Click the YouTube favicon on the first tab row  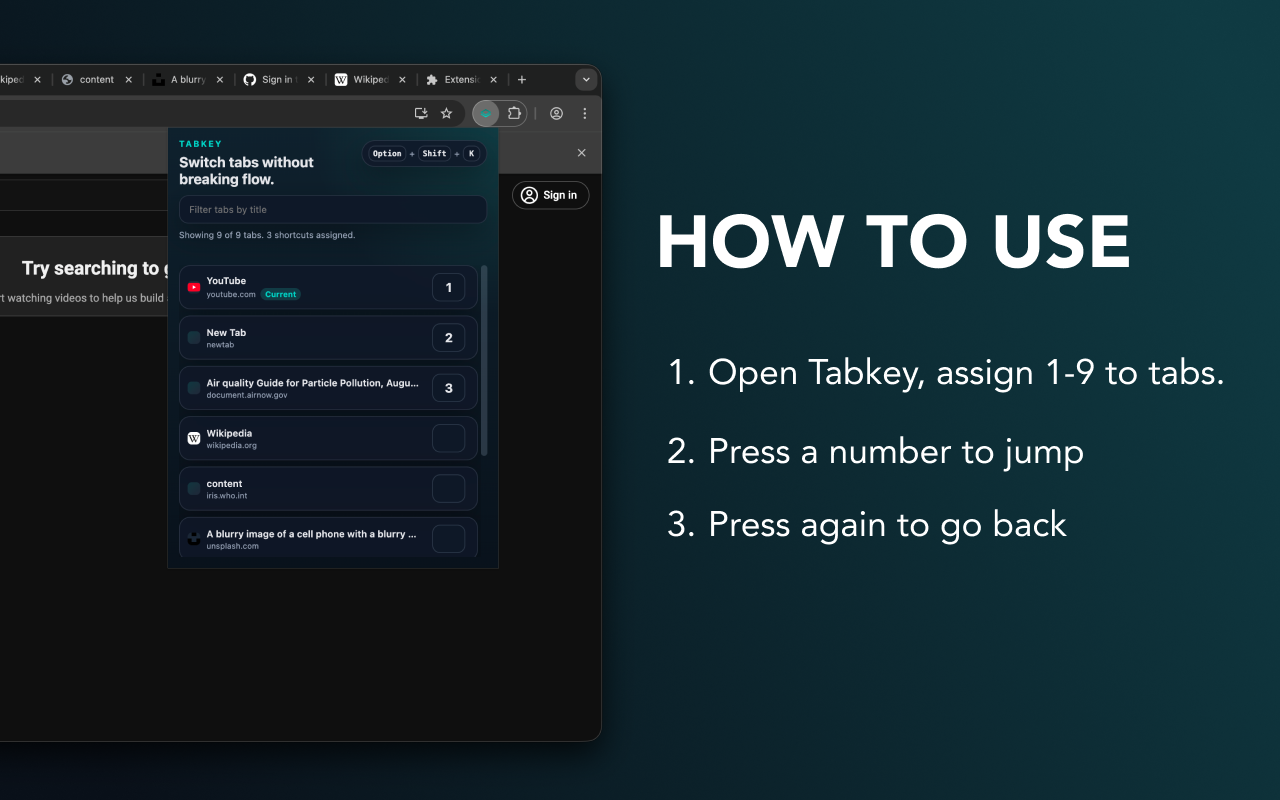193,287
